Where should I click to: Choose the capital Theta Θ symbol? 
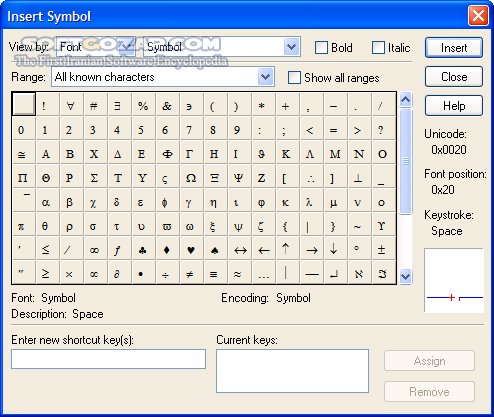48,176
